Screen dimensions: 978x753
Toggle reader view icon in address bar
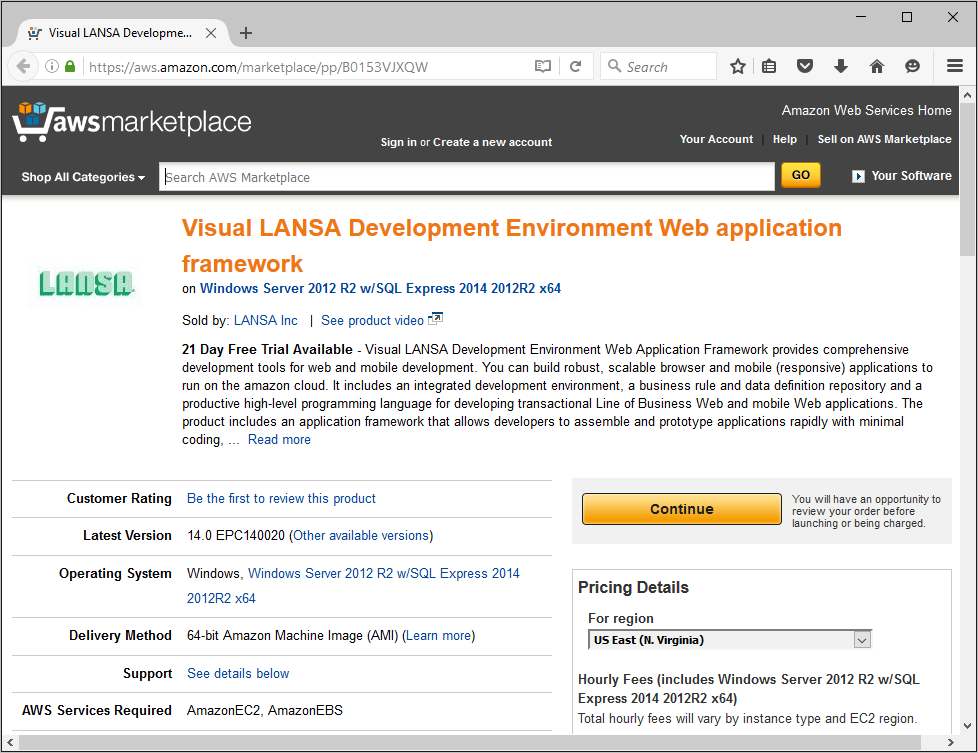tap(543, 66)
